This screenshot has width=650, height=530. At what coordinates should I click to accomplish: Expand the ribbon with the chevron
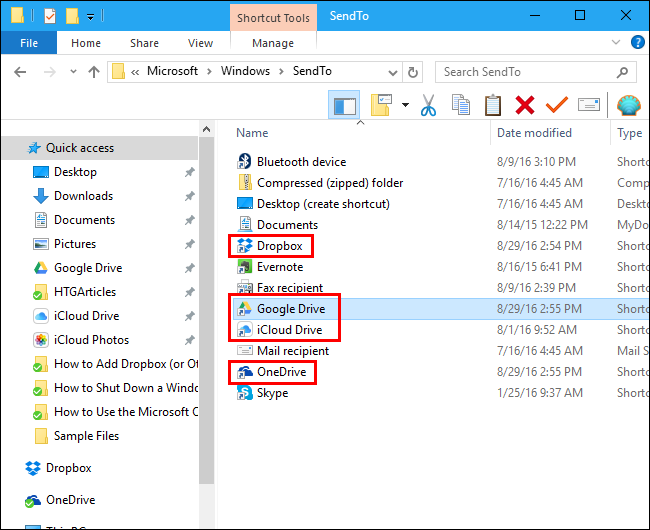point(616,42)
